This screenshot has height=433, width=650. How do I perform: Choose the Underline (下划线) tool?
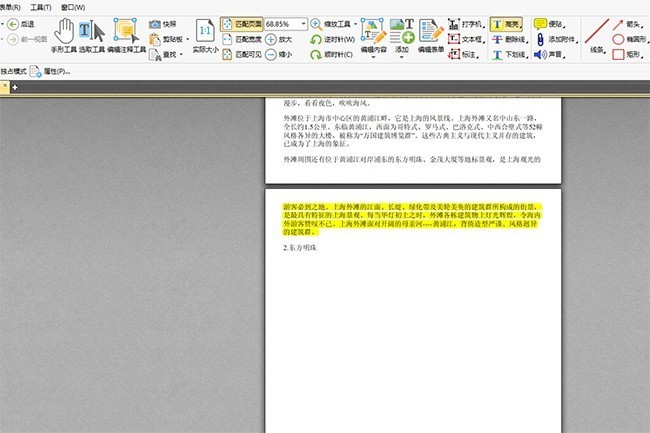click(510, 54)
